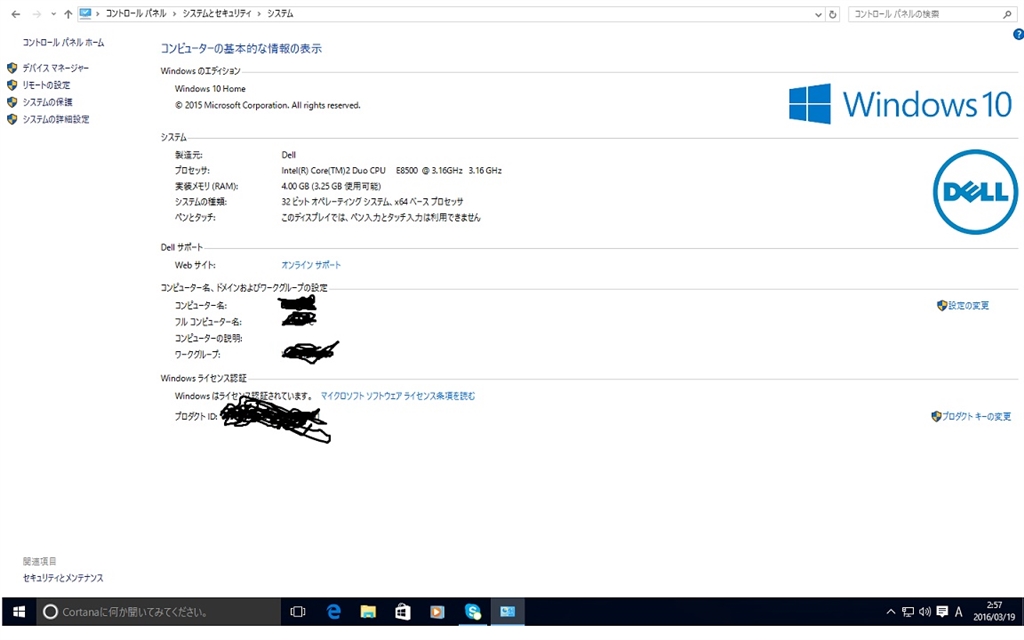The height and width of the screenshot is (640, 1024).
Task: Open Skype from taskbar
Action: pos(473,612)
